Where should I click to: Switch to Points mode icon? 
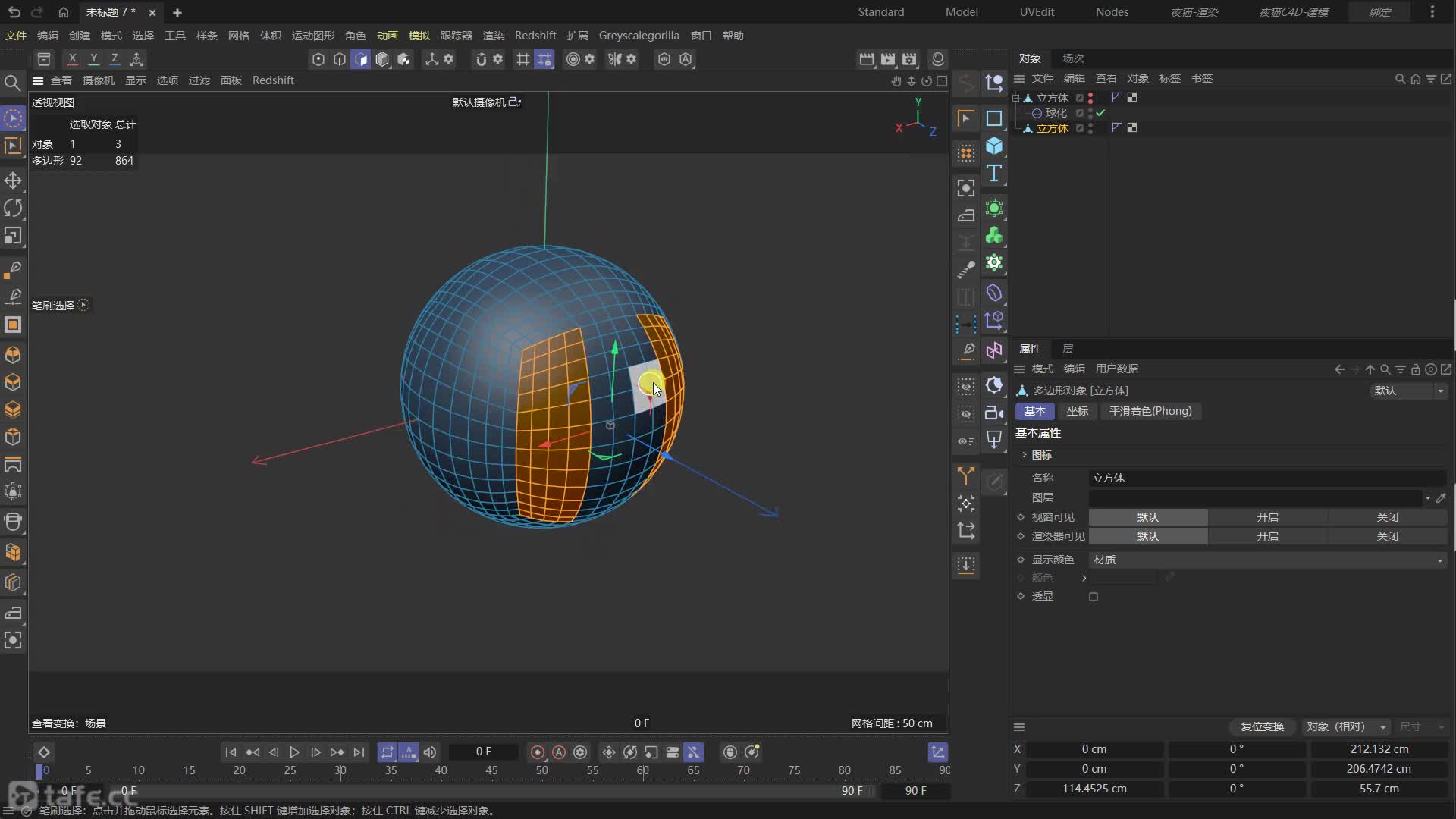(318, 59)
